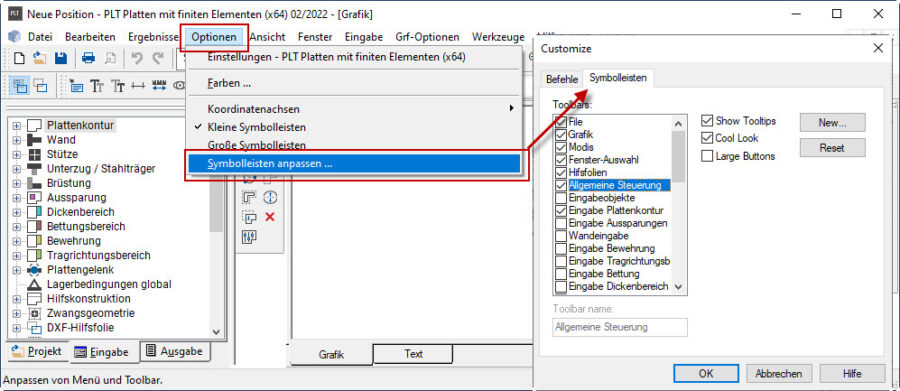Expand the Plattenkontur tree node
Screen dimensions: 900x391
(16, 125)
